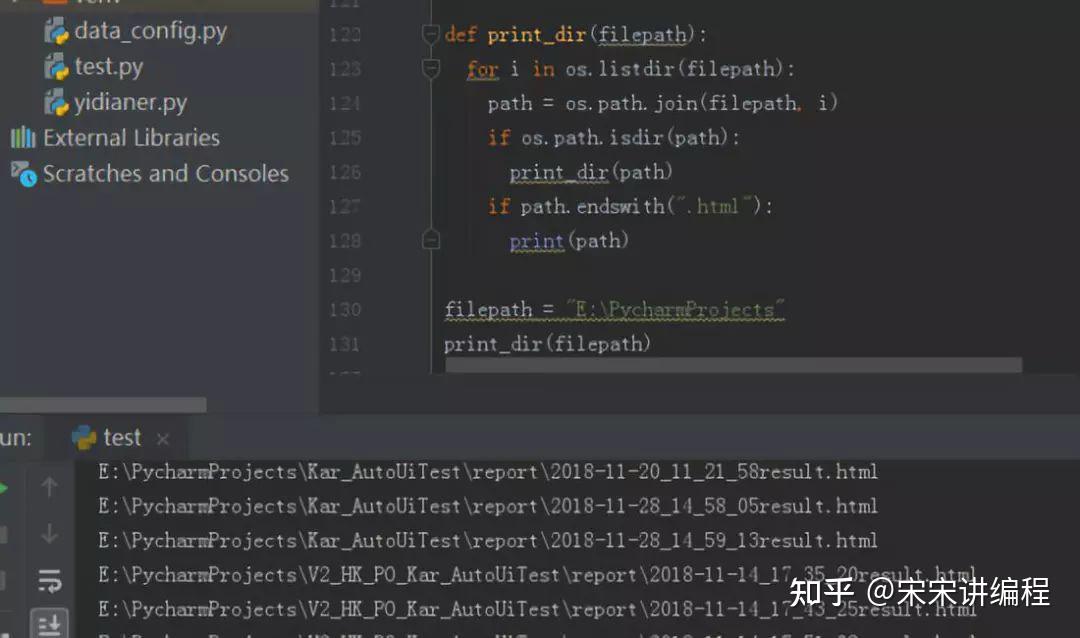Click the External Libraries bar-chart icon
The width and height of the screenshot is (1080, 638).
pyautogui.click(x=23, y=138)
